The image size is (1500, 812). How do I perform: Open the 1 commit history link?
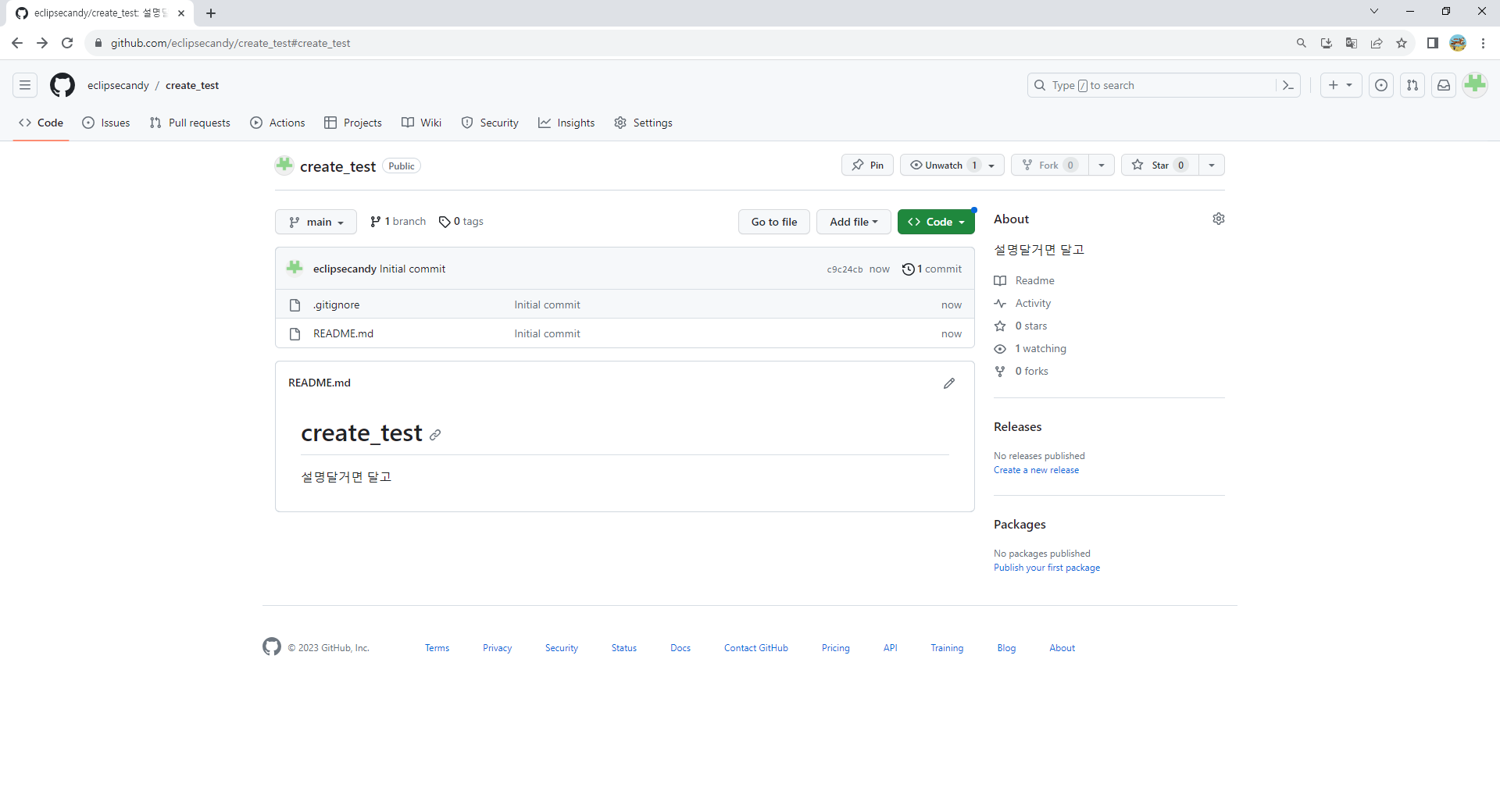pos(932,269)
